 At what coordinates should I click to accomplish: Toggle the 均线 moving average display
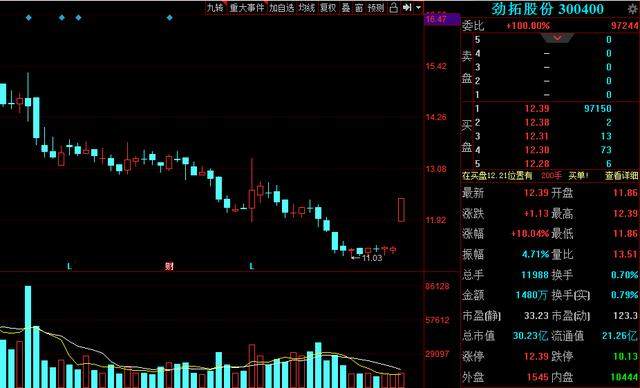pyautogui.click(x=307, y=8)
